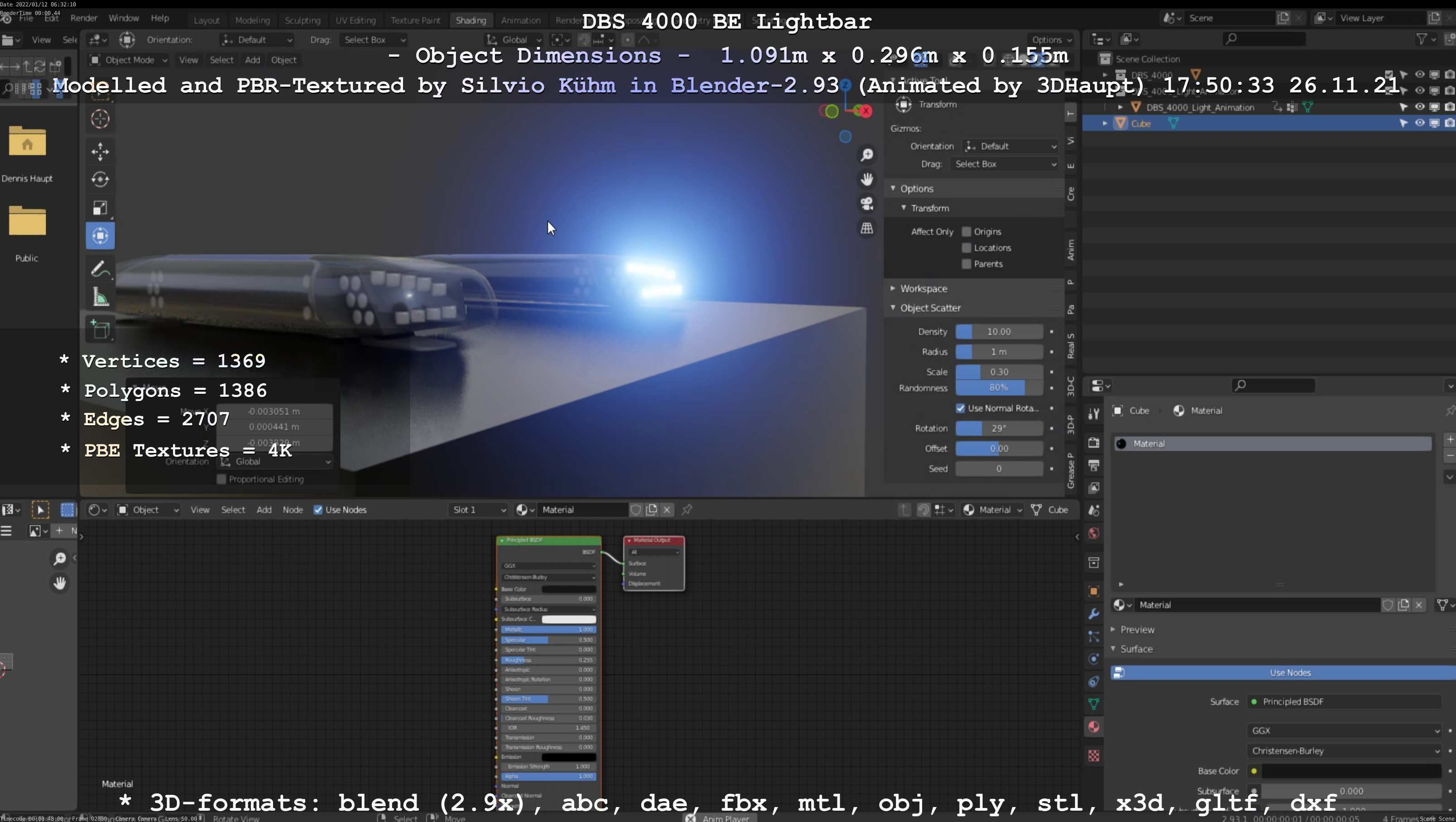Click Base Color swatch in properties
The height and width of the screenshot is (822, 1456).
tap(1350, 771)
